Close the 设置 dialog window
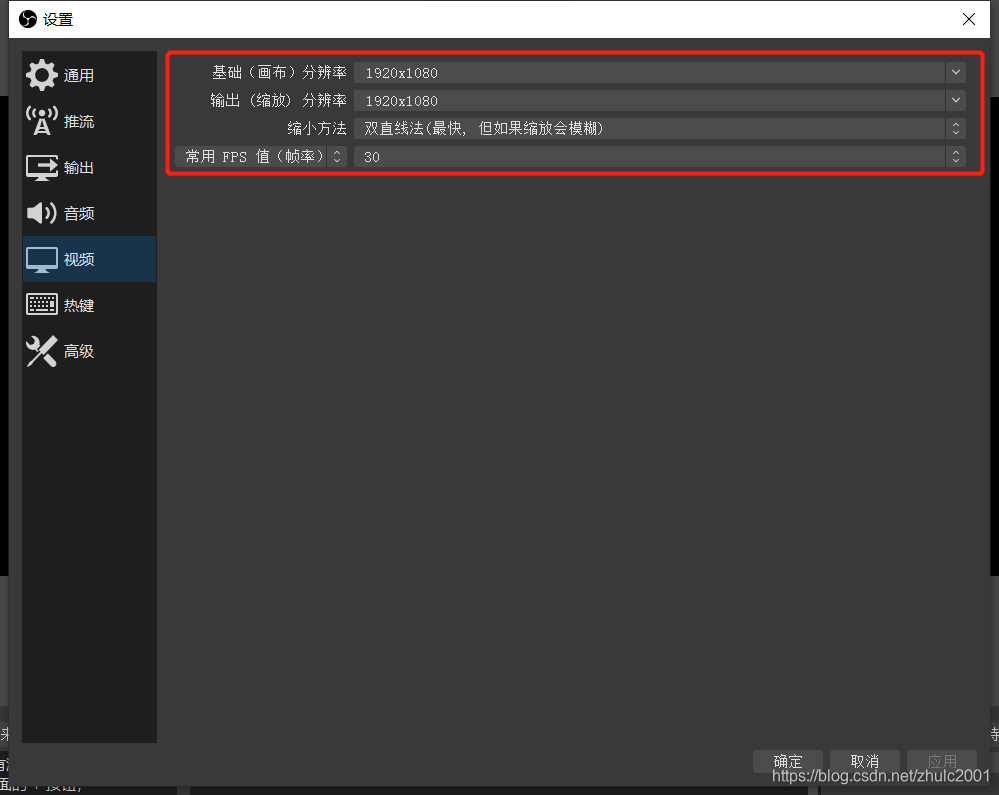Screen dimensions: 999x795 pos(968,19)
